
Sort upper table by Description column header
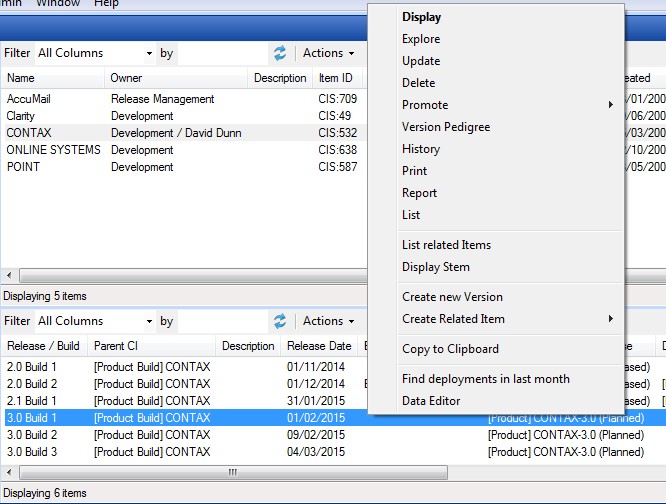pos(280,78)
